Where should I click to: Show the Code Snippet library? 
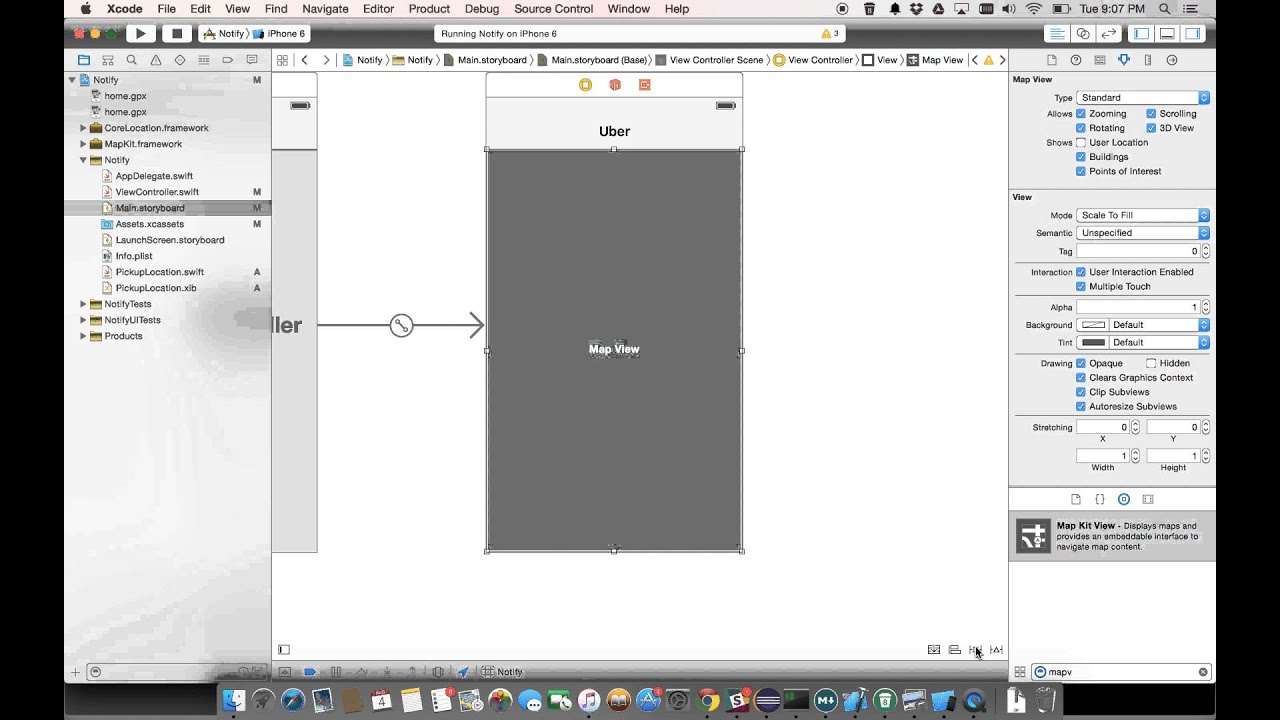1100,499
